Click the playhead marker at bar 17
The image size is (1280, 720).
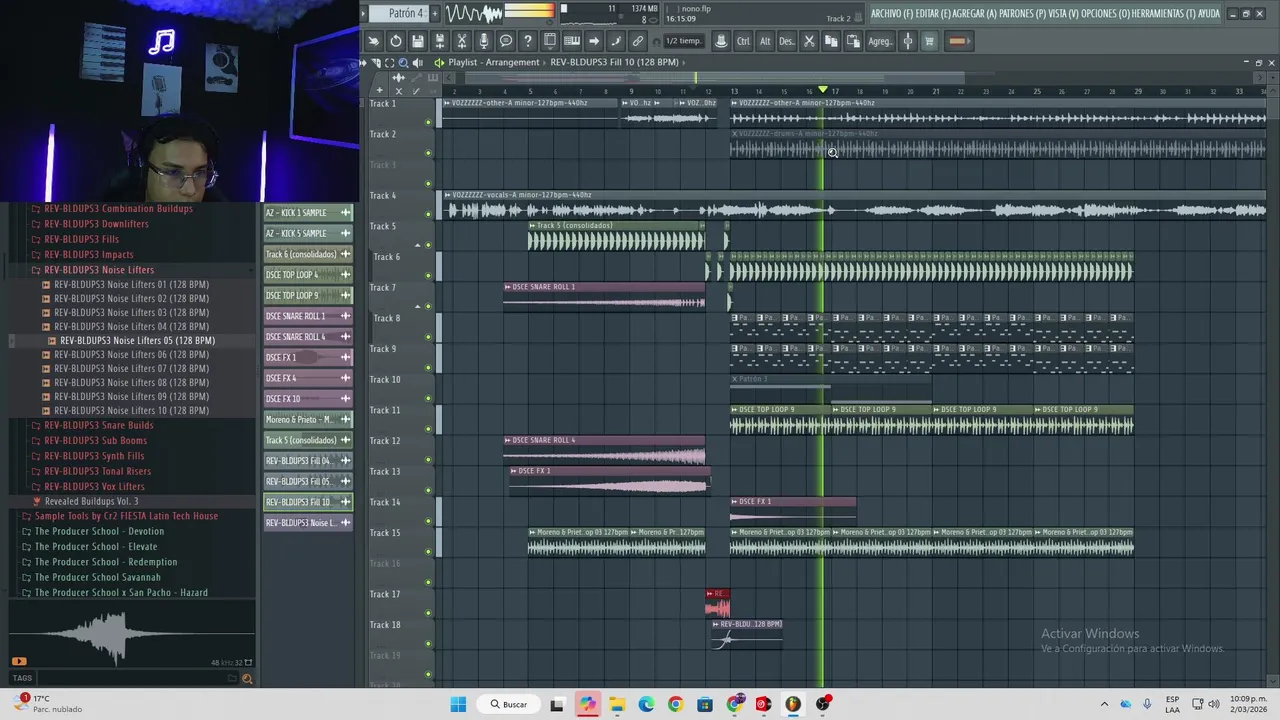tap(823, 90)
